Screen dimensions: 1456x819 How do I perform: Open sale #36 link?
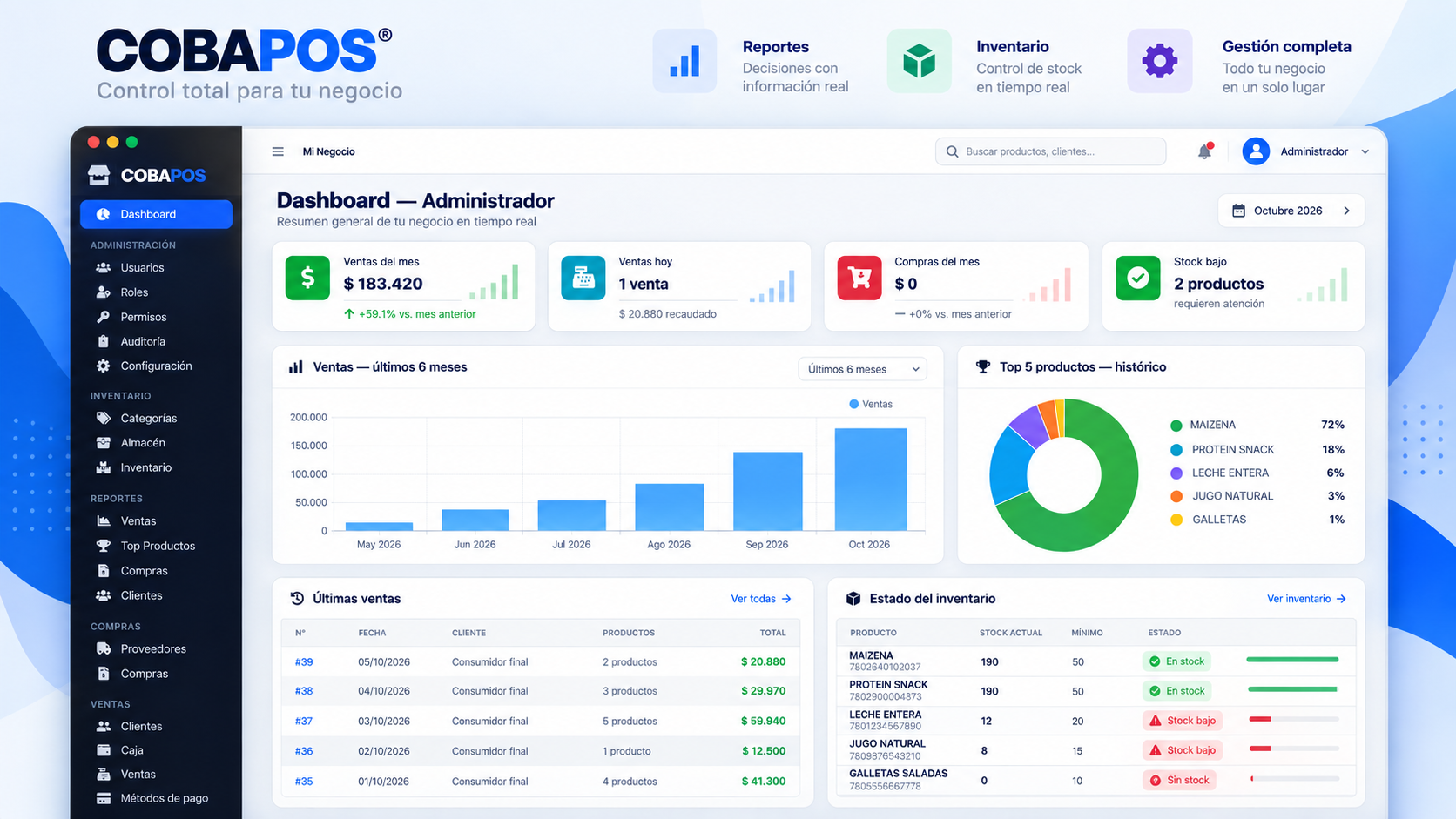[x=303, y=751]
